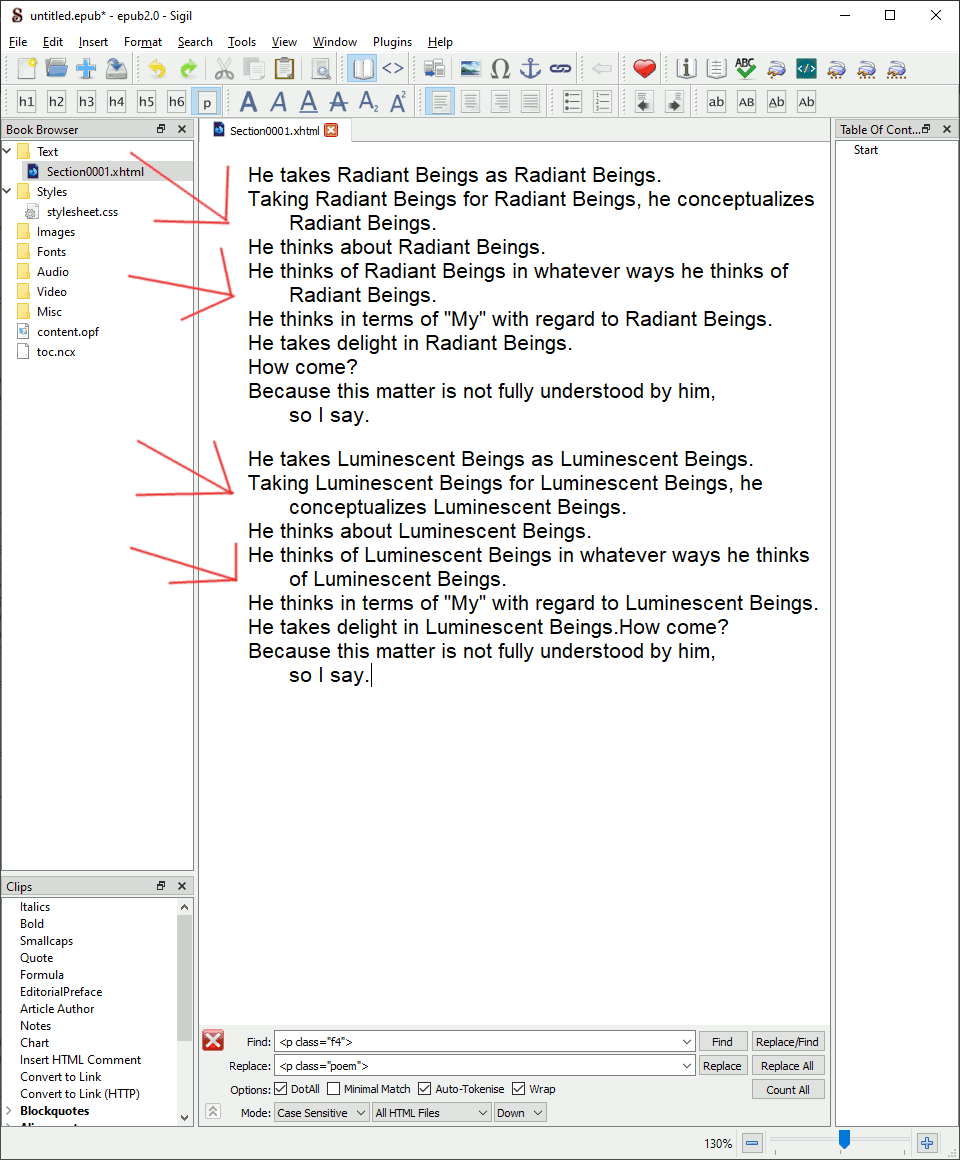Click the Insert ID anchor icon
The image size is (960, 1160).
point(530,69)
